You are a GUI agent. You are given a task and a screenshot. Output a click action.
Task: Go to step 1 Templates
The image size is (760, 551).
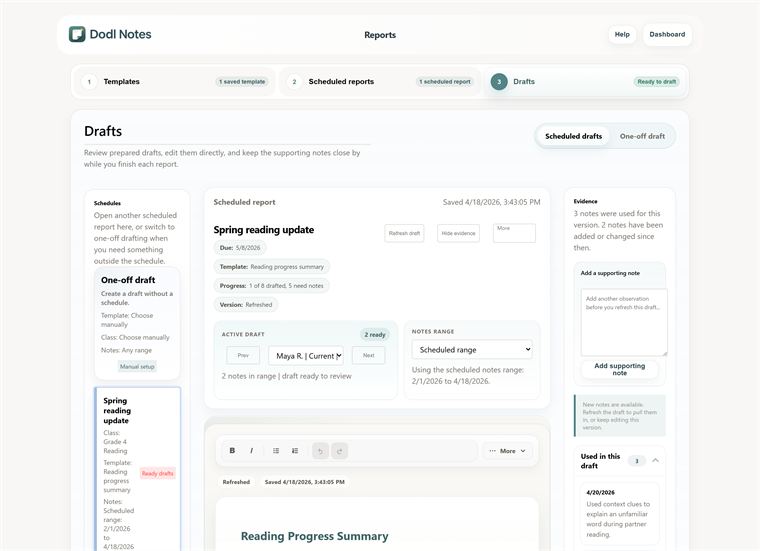[x=175, y=81]
